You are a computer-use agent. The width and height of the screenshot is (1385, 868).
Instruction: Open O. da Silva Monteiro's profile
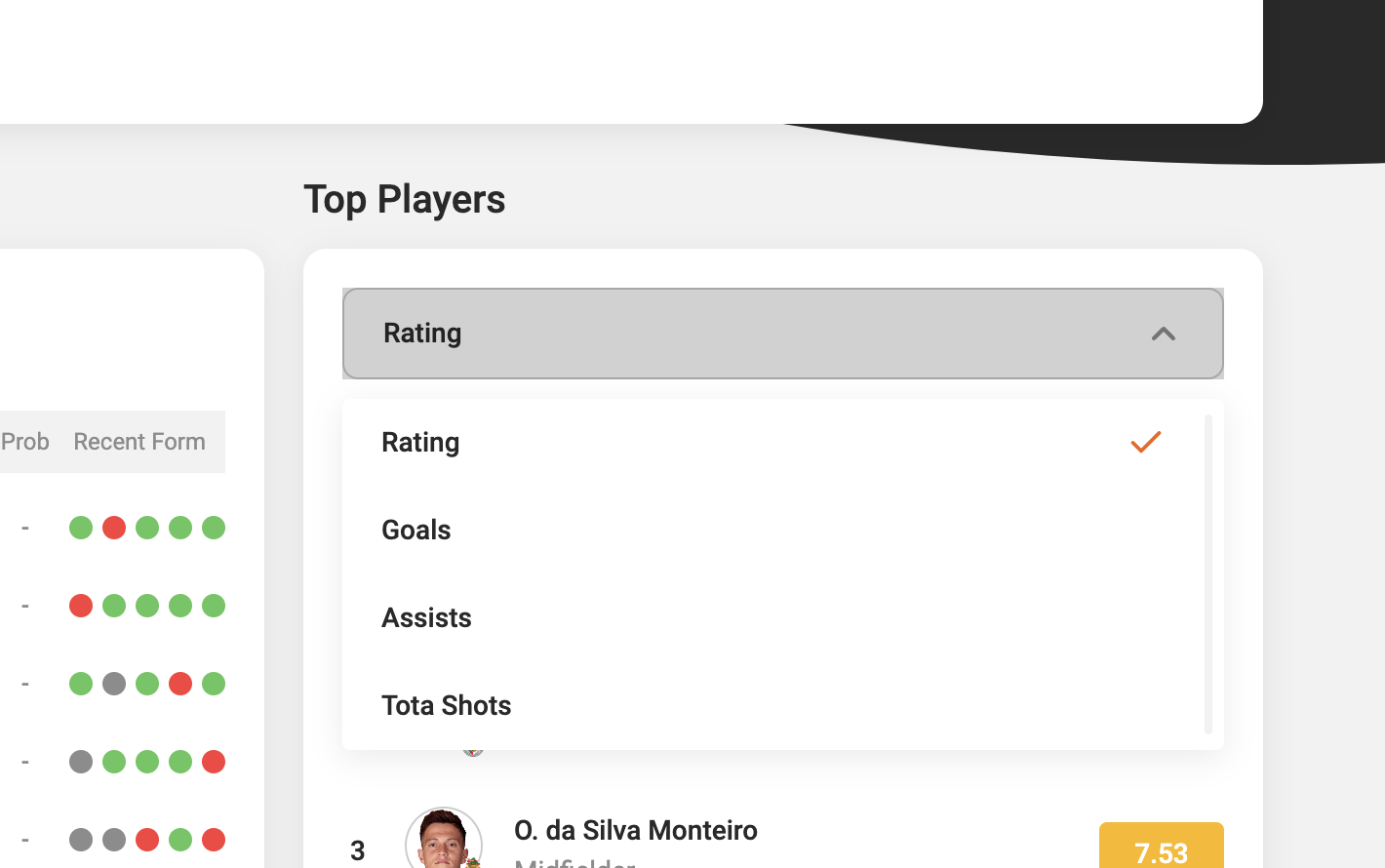click(635, 830)
